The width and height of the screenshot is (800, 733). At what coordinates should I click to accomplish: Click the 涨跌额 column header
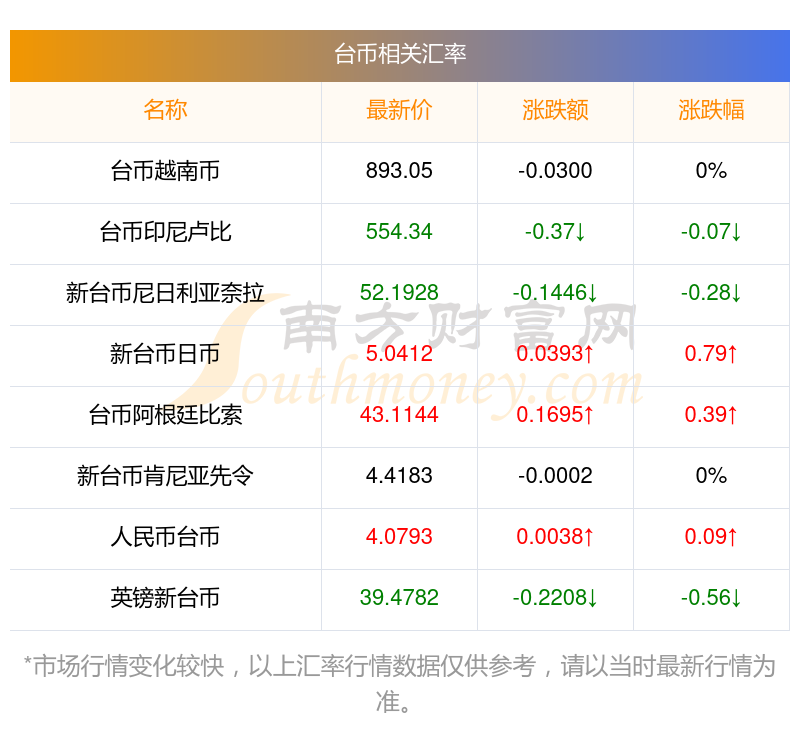tap(555, 110)
